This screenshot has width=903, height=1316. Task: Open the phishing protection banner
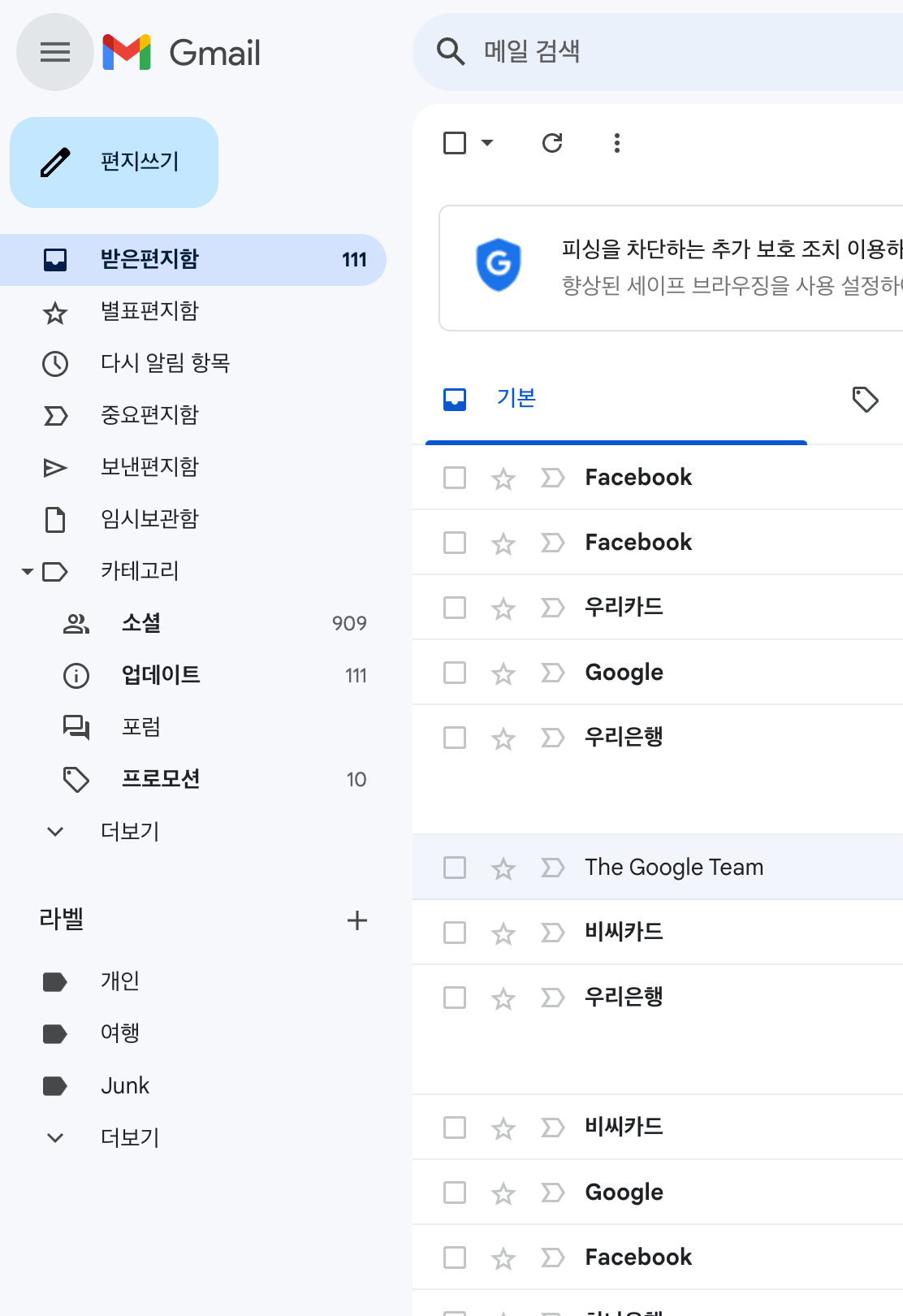pos(671,268)
